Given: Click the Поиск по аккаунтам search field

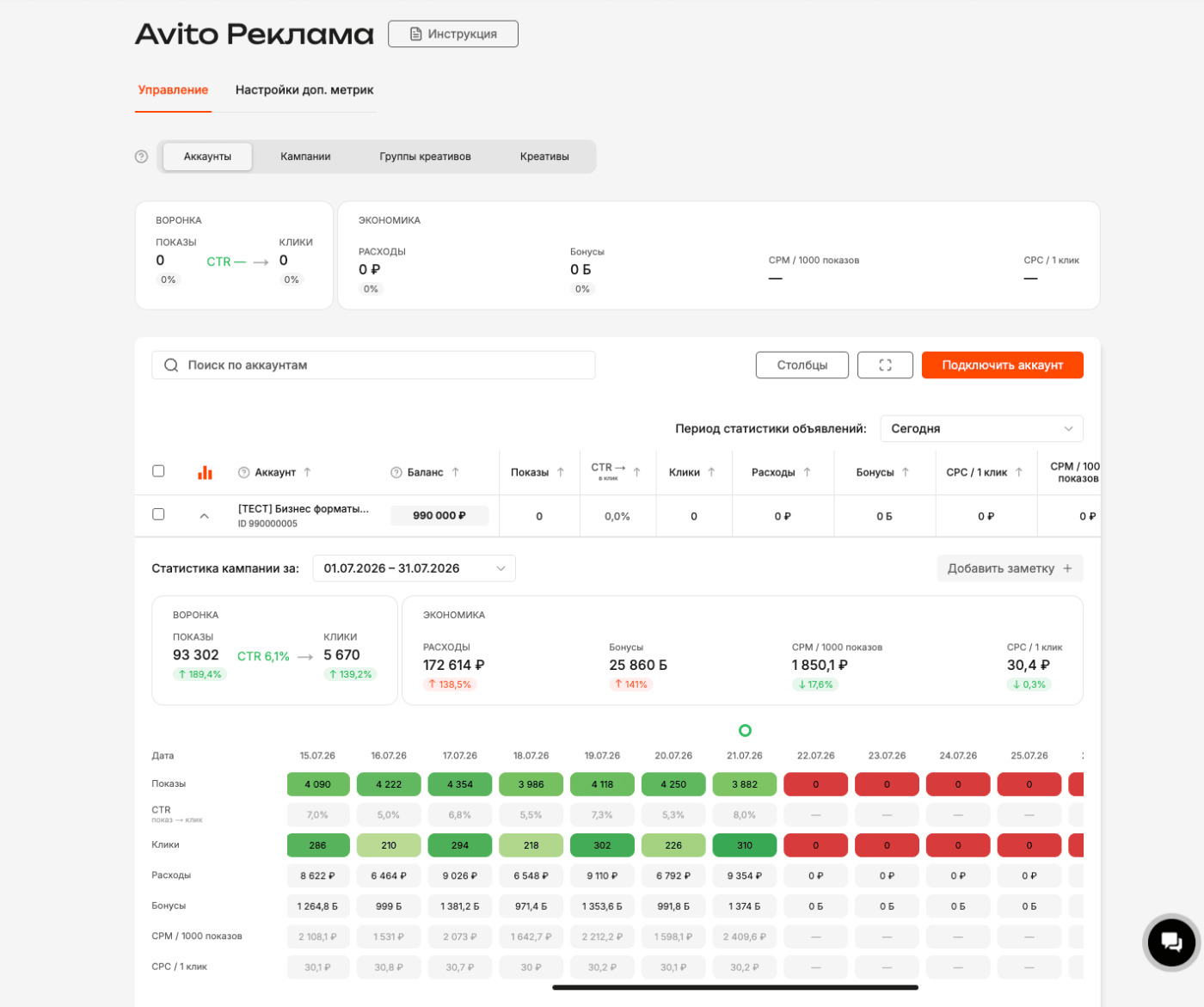Looking at the screenshot, I should [x=373, y=365].
